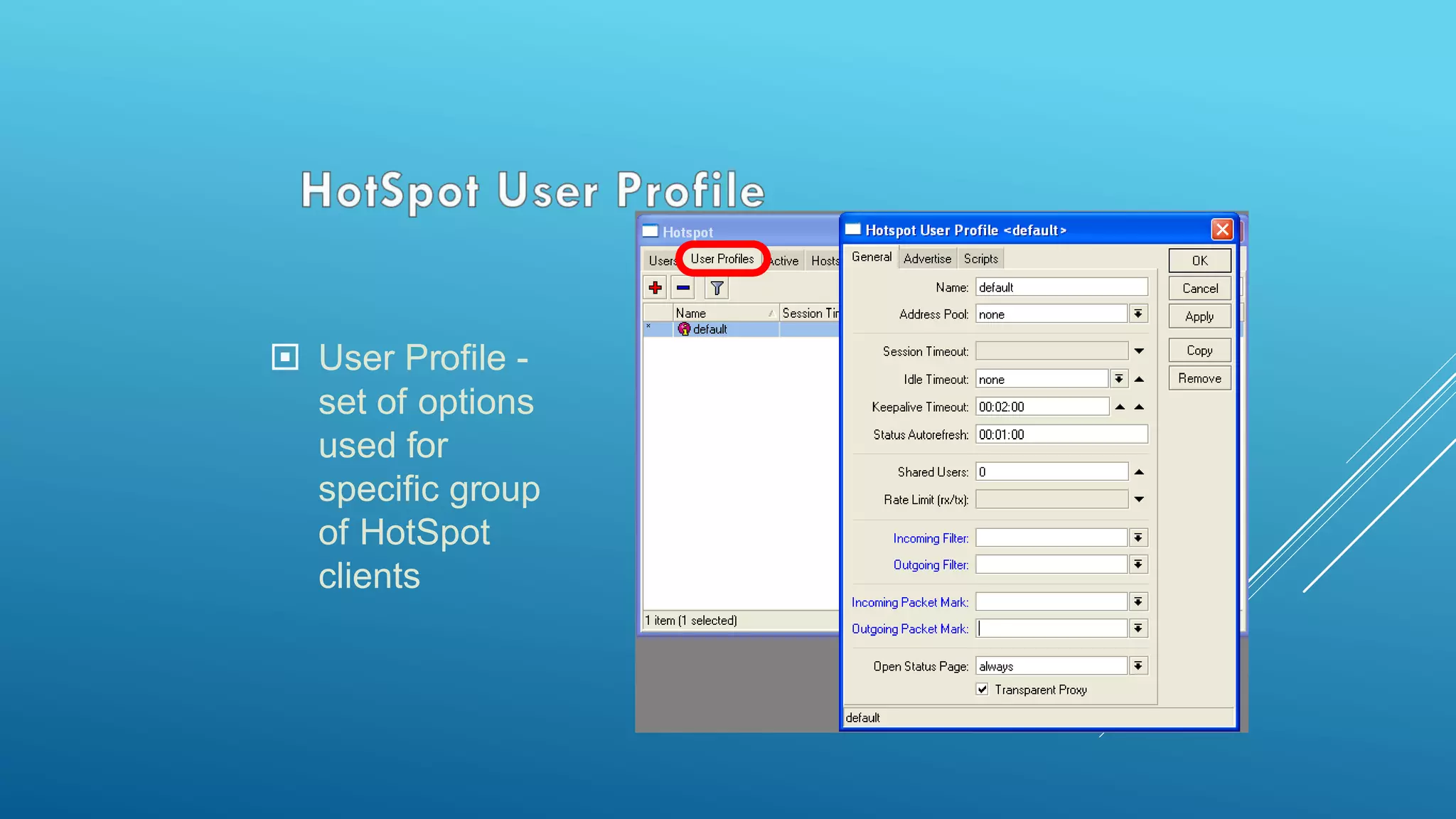Click the OK button
This screenshot has height=819, width=1456.
click(x=1199, y=261)
